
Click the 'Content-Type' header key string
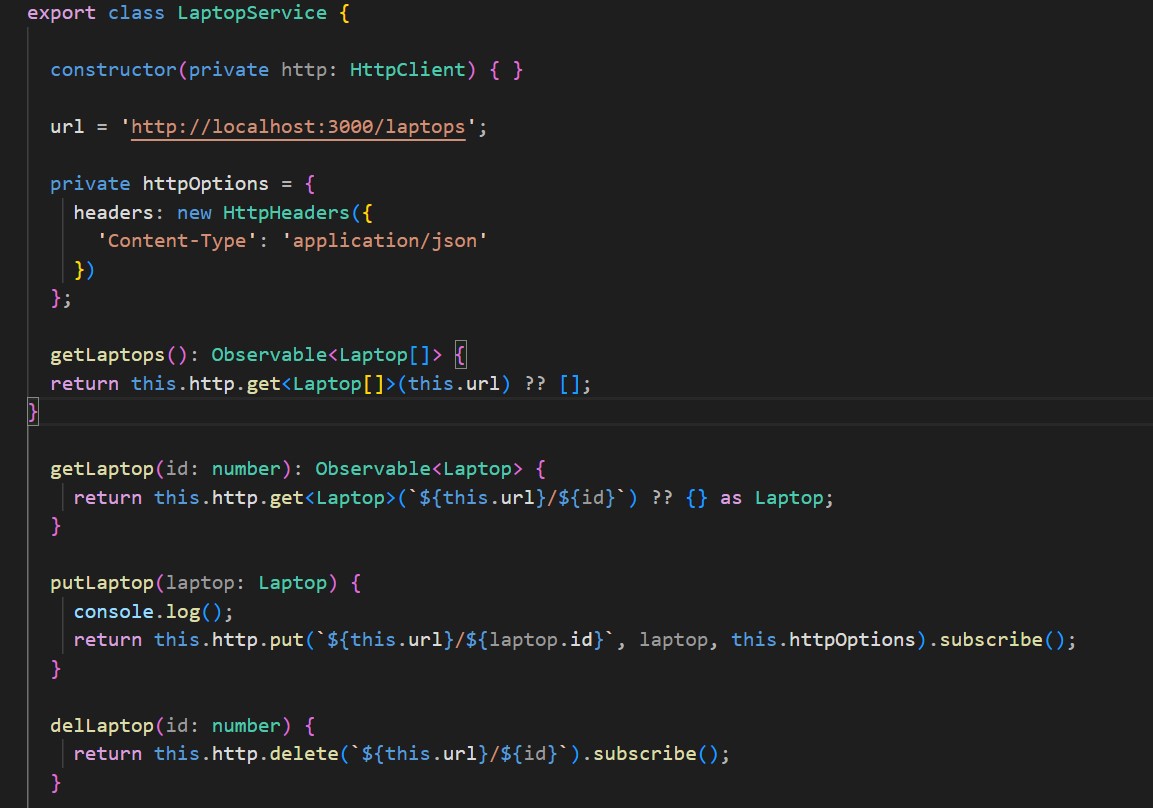[x=177, y=241]
